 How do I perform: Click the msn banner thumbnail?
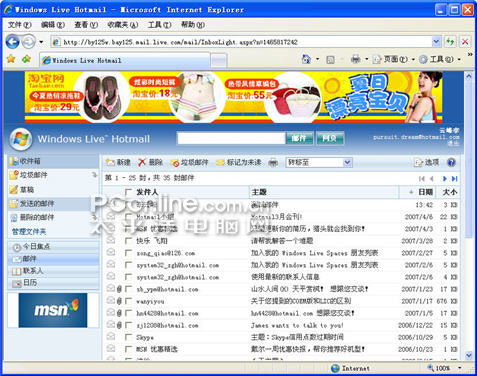point(53,310)
